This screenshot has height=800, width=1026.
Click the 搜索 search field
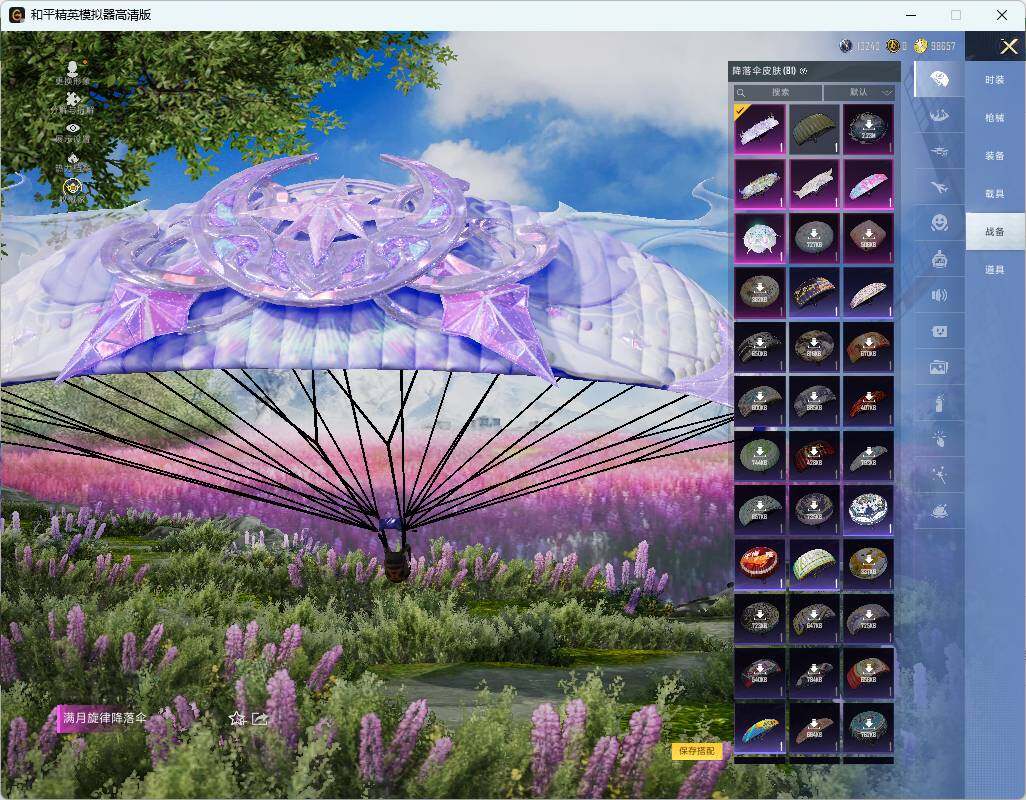777,92
